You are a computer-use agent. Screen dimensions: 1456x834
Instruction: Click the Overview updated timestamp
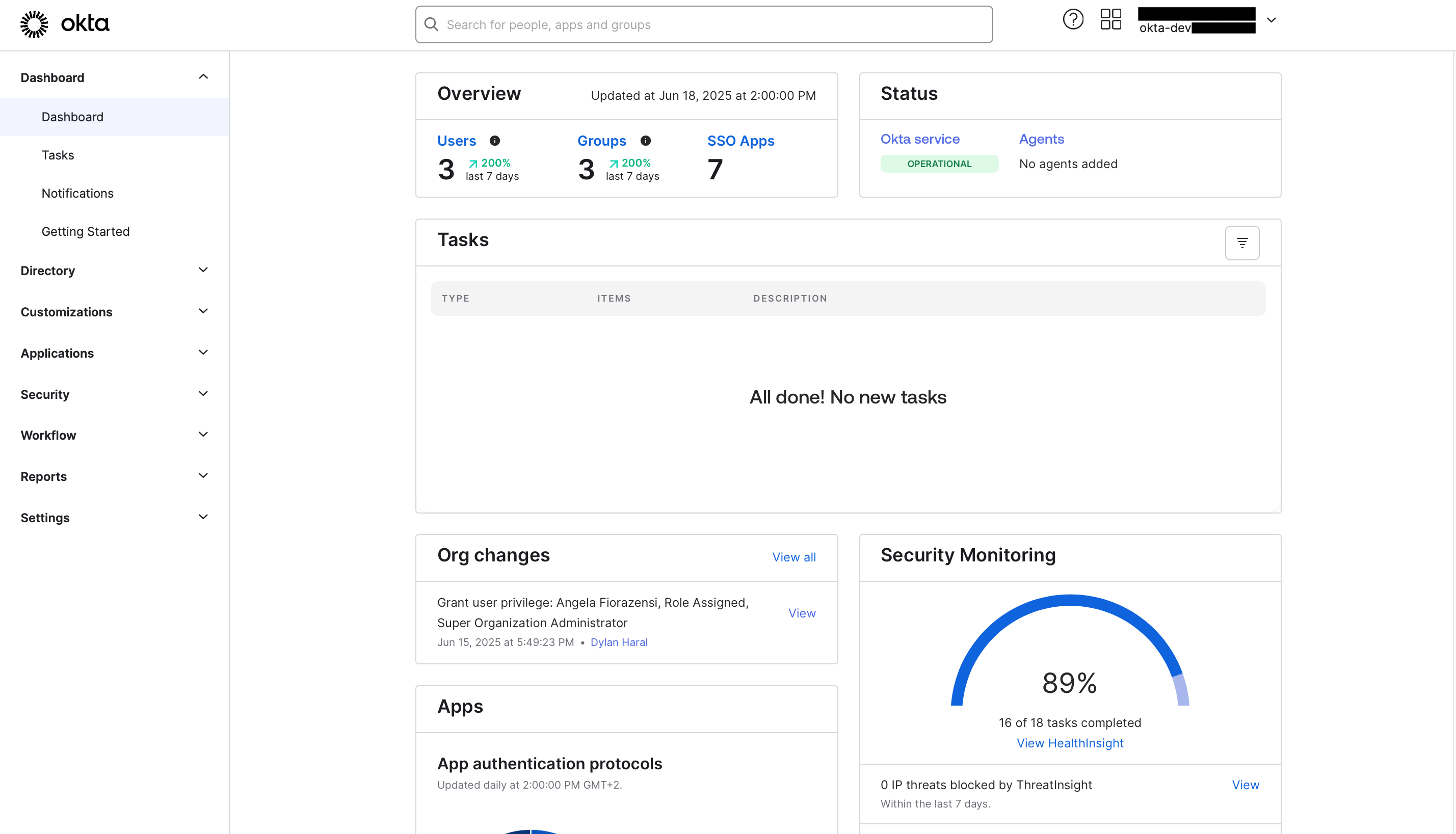703,96
